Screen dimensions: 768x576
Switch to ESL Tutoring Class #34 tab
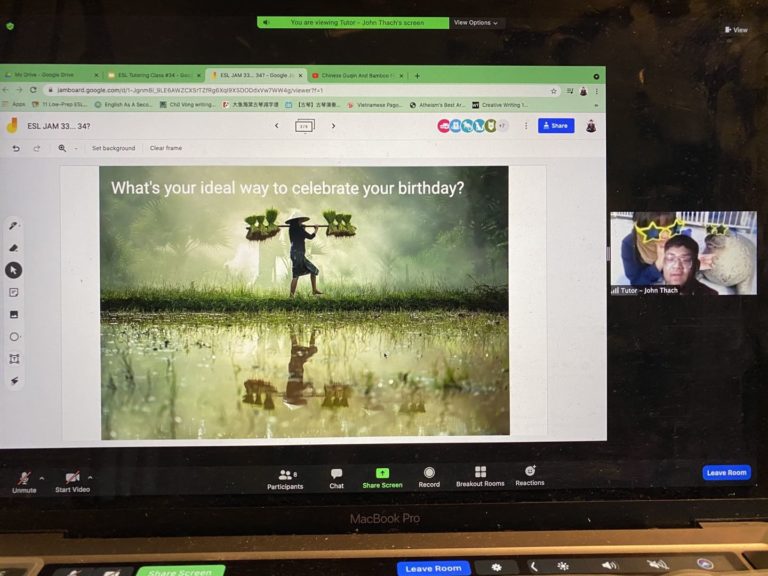152,75
